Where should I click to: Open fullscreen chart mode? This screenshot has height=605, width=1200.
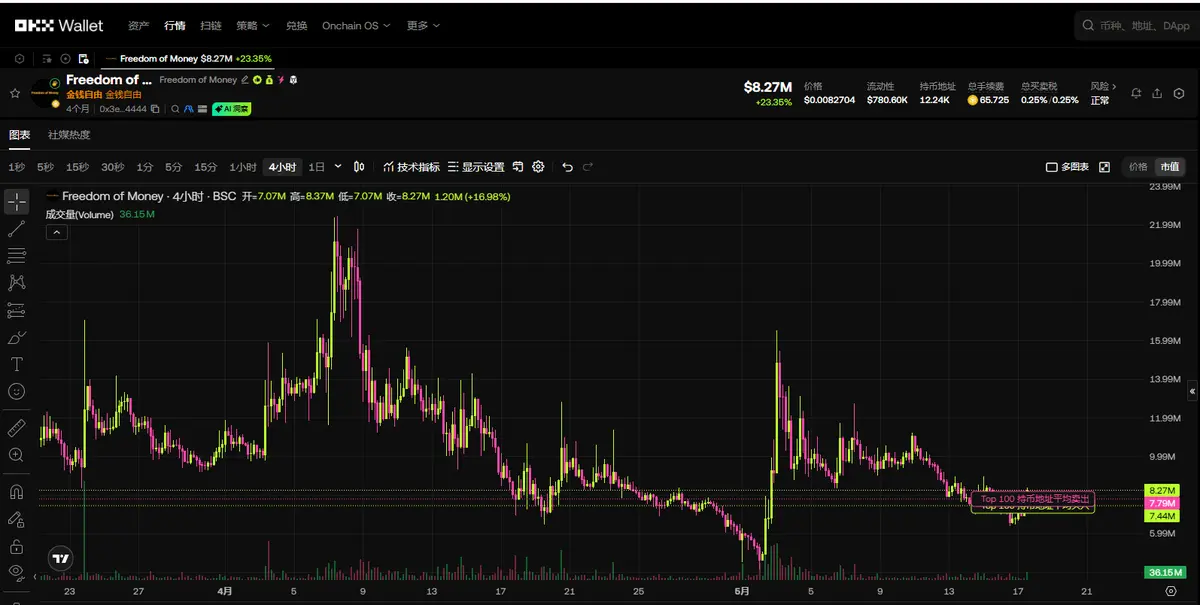(x=1104, y=167)
